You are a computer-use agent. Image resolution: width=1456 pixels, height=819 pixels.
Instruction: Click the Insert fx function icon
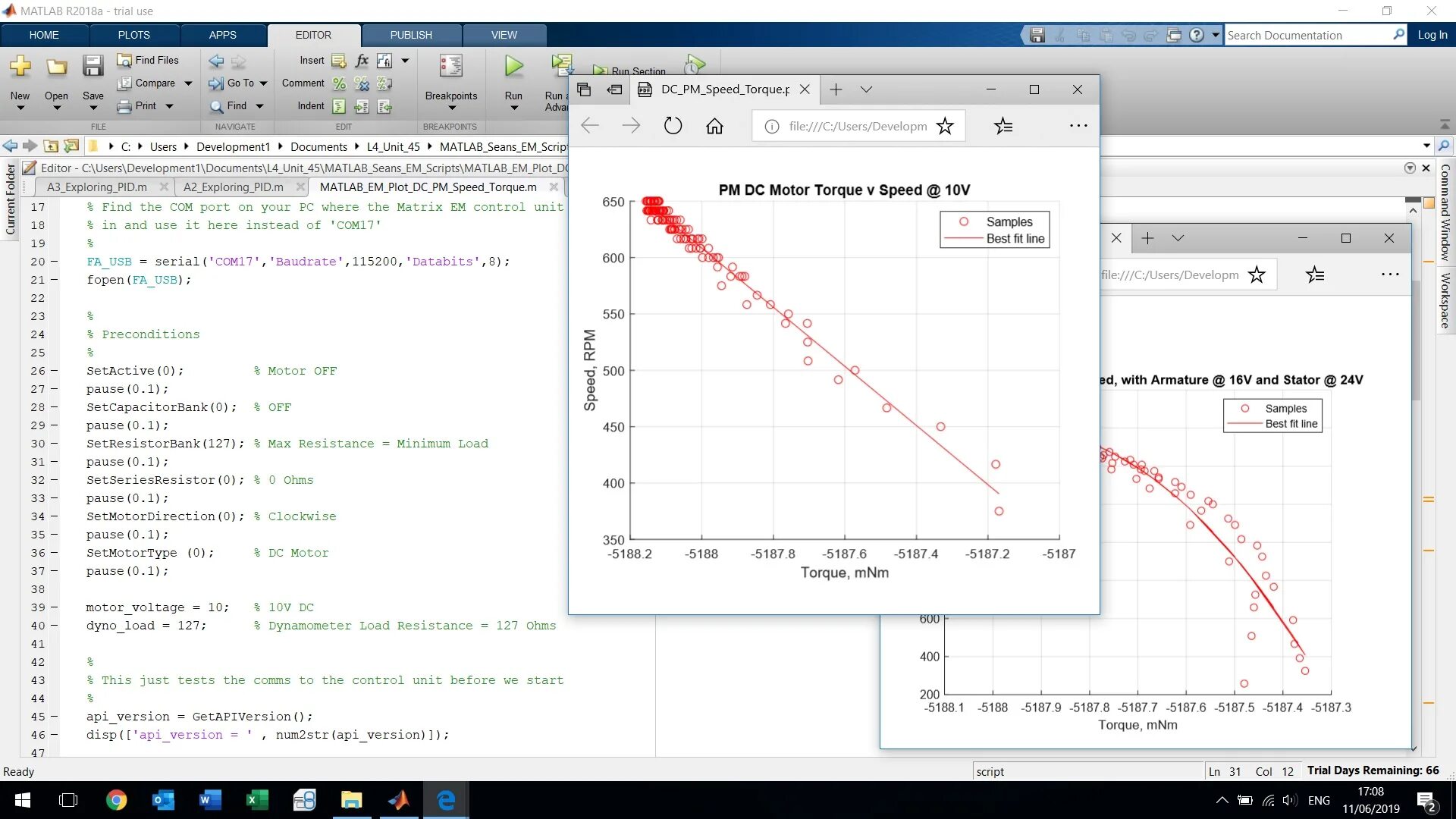(362, 60)
